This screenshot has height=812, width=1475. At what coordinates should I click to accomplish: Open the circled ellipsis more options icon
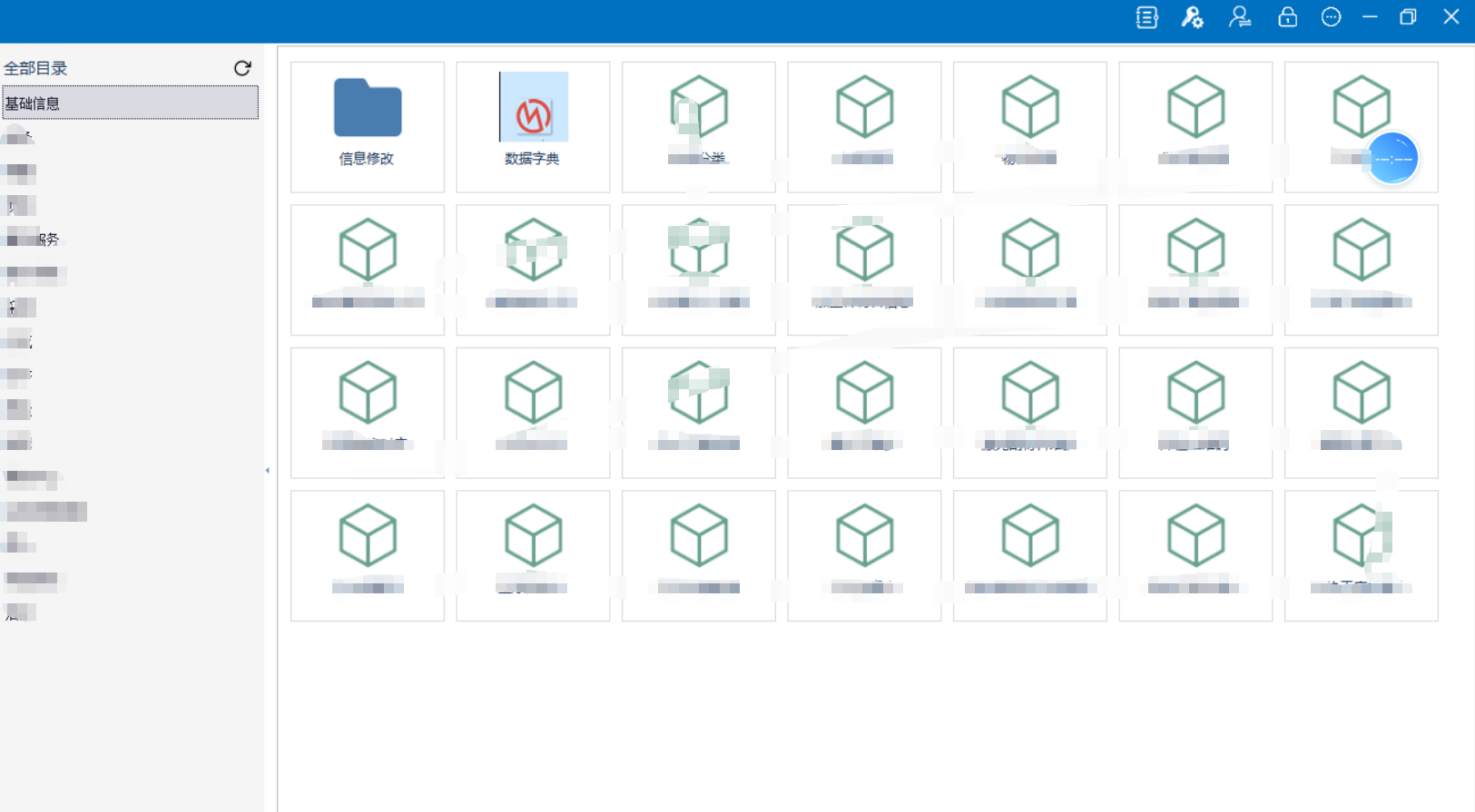click(1331, 17)
